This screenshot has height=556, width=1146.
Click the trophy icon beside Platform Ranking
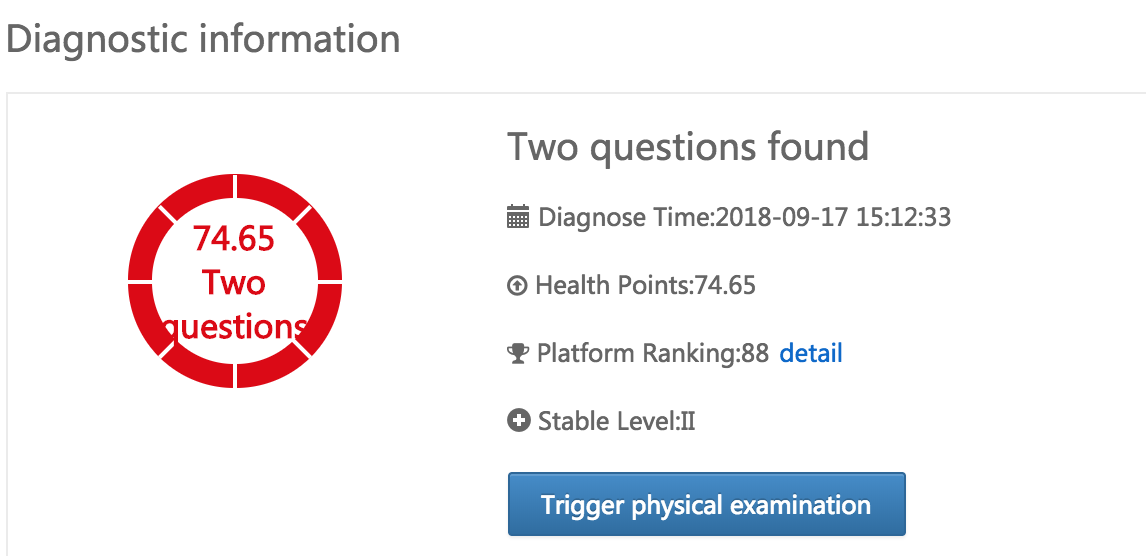pyautogui.click(x=517, y=353)
